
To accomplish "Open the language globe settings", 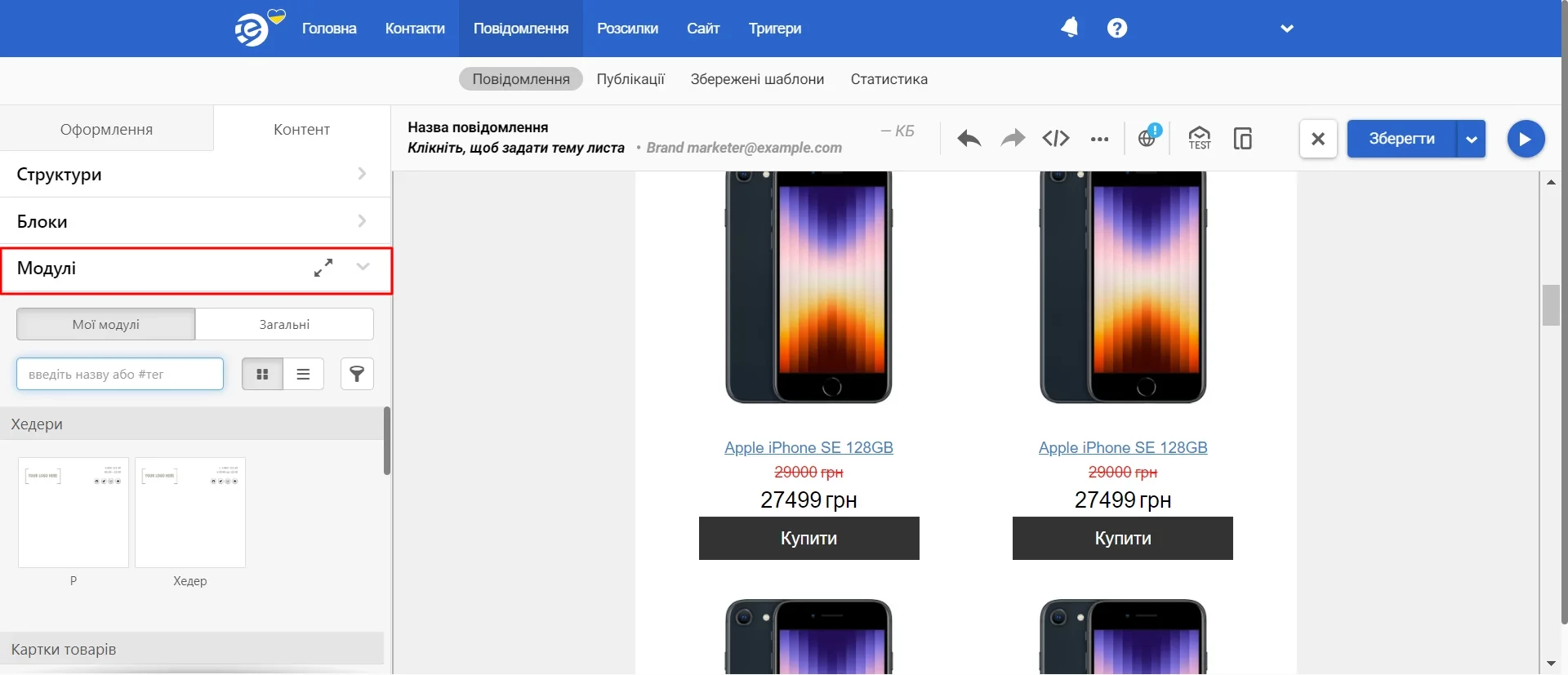I will (1148, 137).
